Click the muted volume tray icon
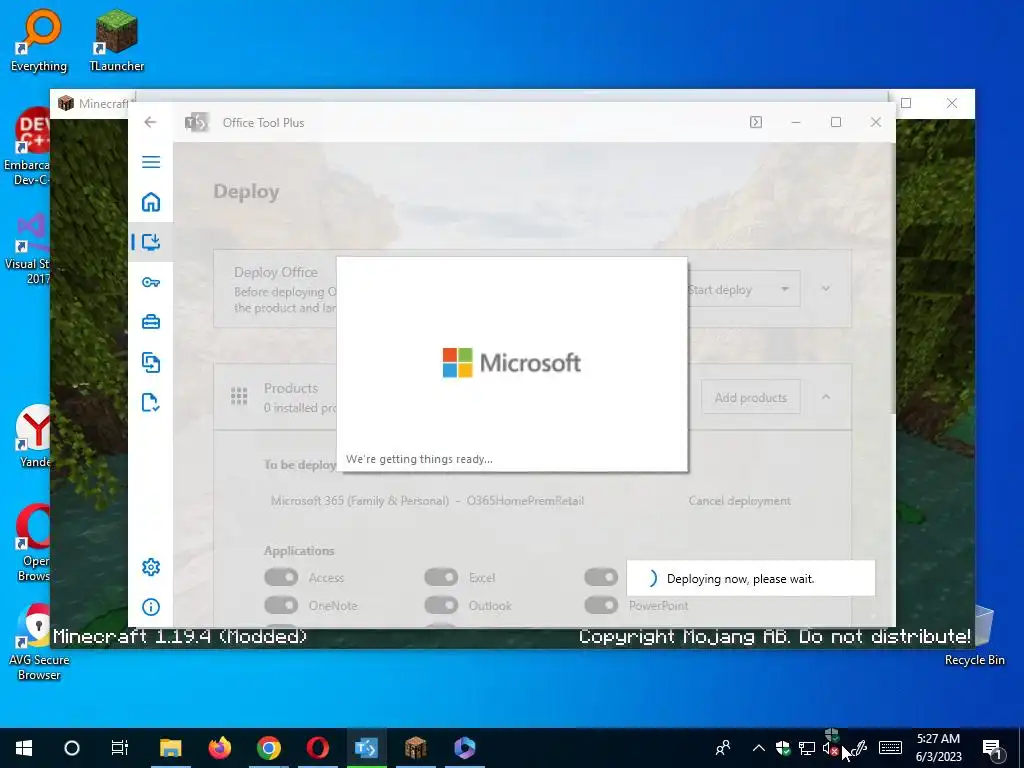Image resolution: width=1024 pixels, height=768 pixels. click(831, 748)
